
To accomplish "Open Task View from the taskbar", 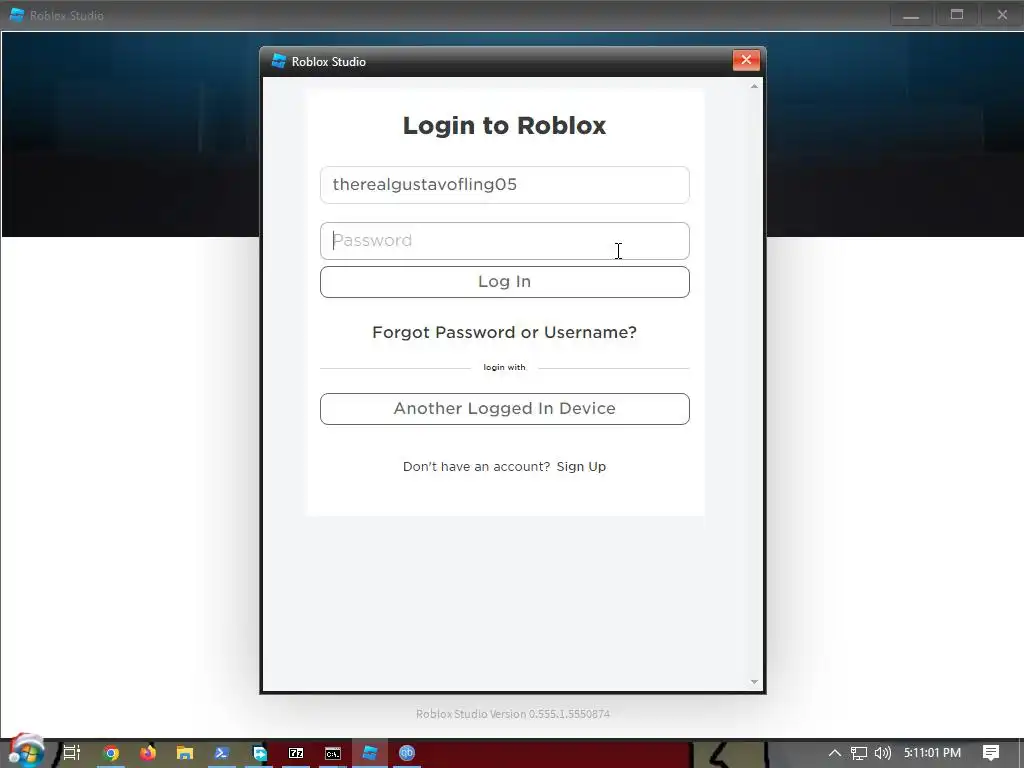I will (72, 753).
